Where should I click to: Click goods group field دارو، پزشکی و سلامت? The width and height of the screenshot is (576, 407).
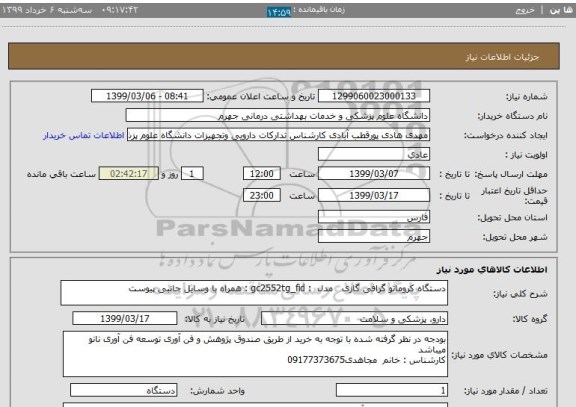pos(354,318)
